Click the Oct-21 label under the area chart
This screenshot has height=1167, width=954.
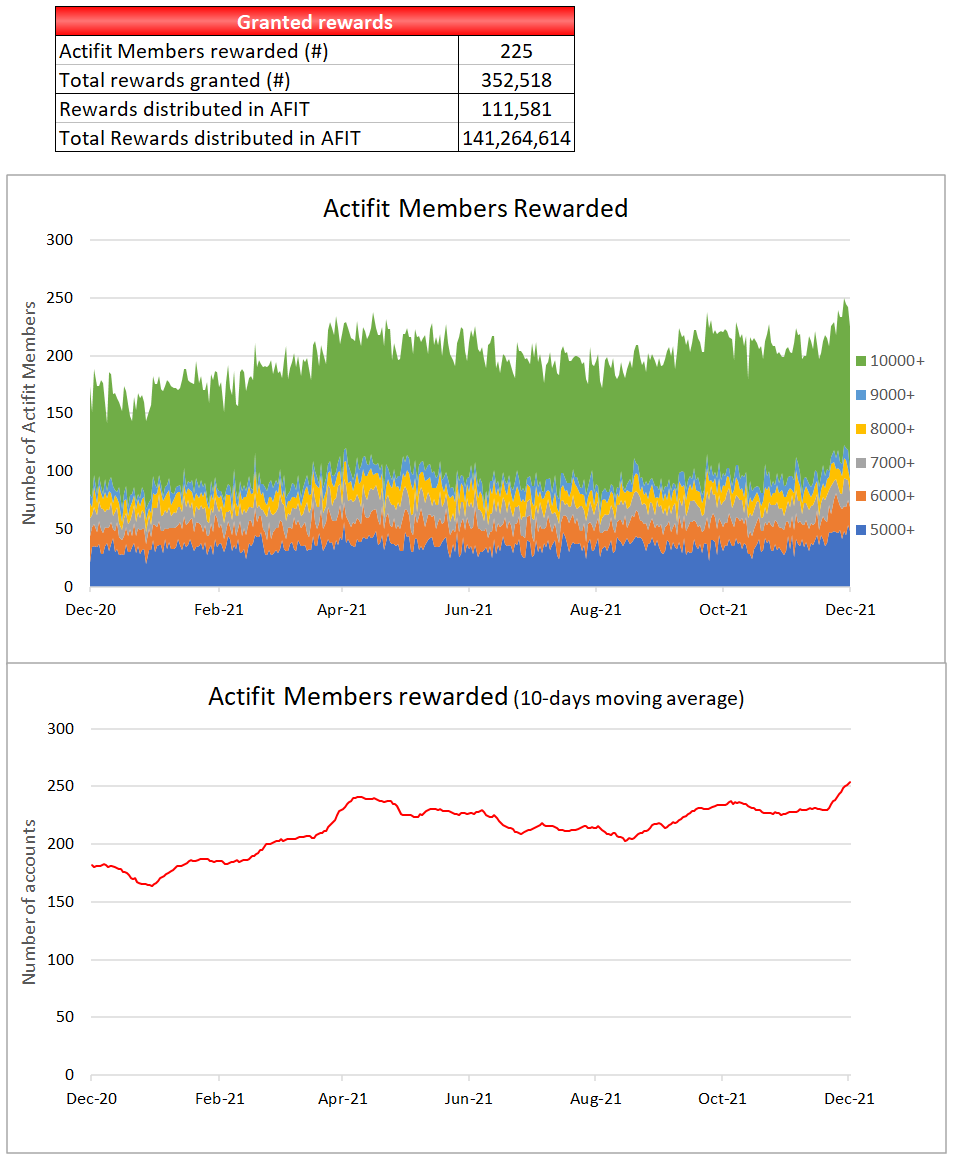tap(723, 610)
